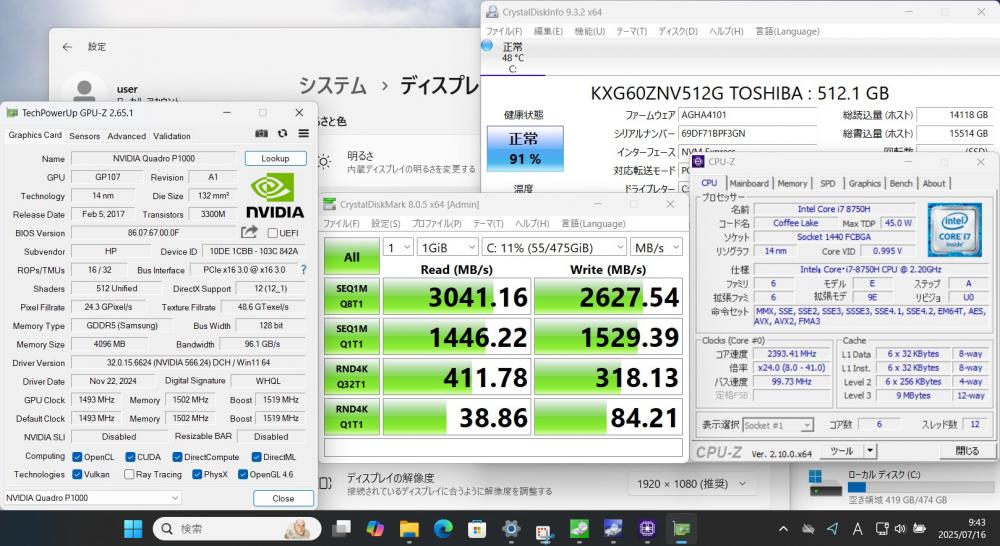The height and width of the screenshot is (546, 1000).
Task: Click the Close button in GPU-Z
Action: click(283, 498)
